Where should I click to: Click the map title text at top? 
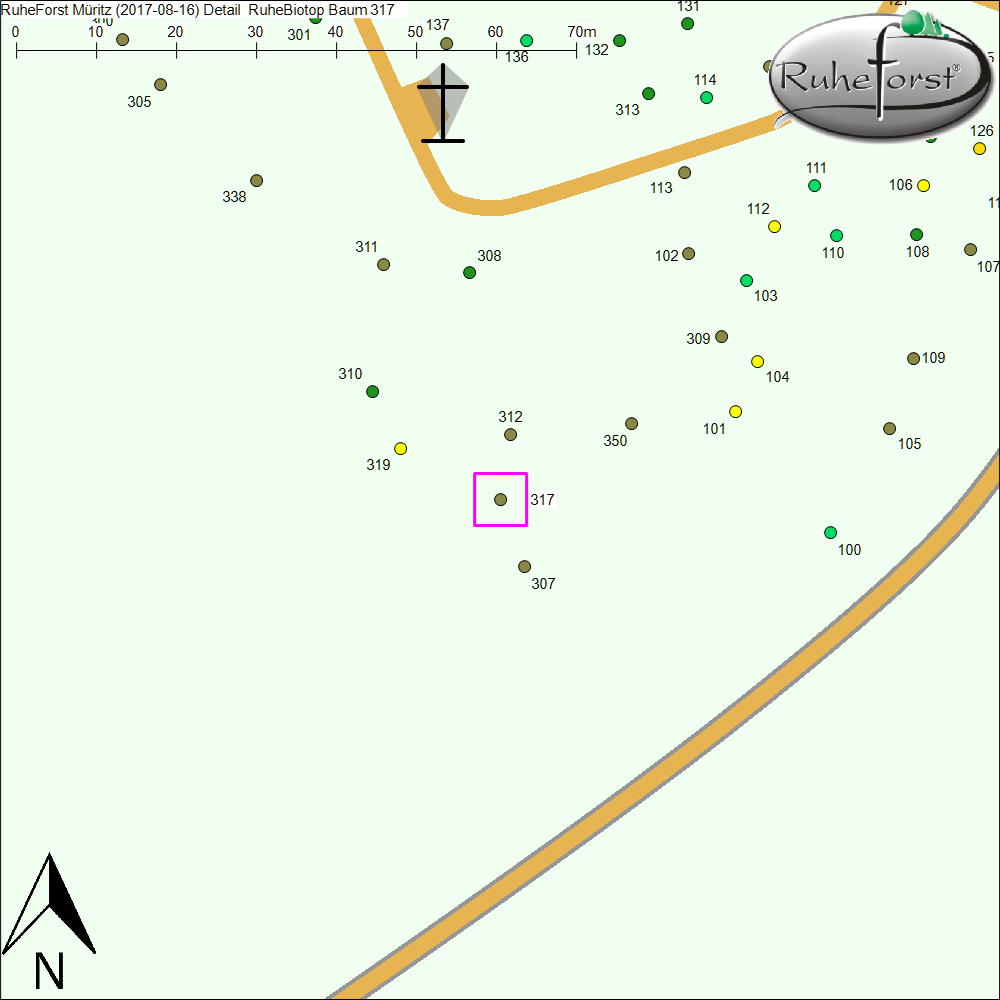tap(198, 9)
